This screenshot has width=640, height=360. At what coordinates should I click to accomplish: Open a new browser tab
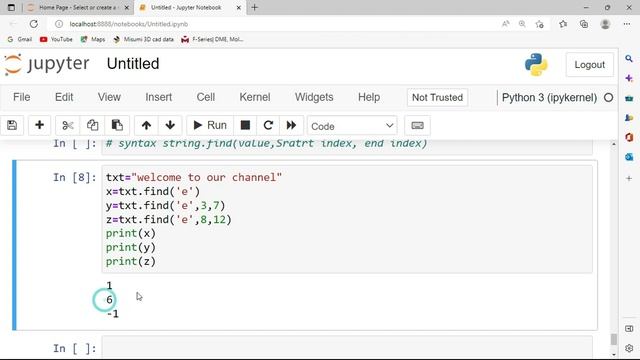tap(254, 7)
